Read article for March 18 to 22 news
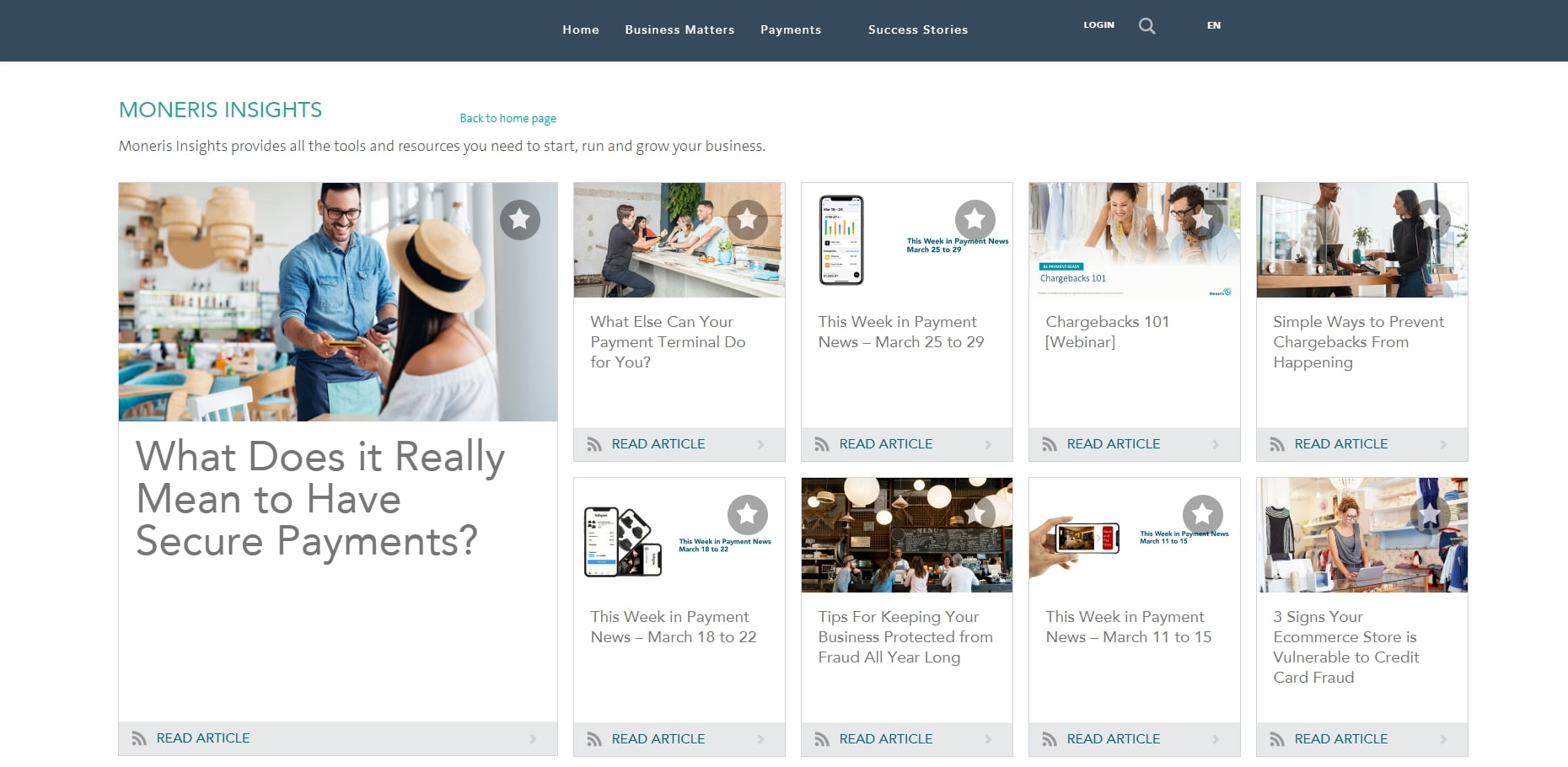The image size is (1568, 767). point(658,739)
